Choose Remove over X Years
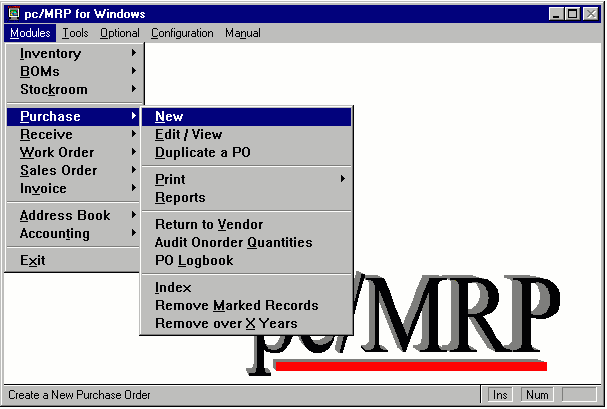The height and width of the screenshot is (409, 607). [x=247, y=323]
